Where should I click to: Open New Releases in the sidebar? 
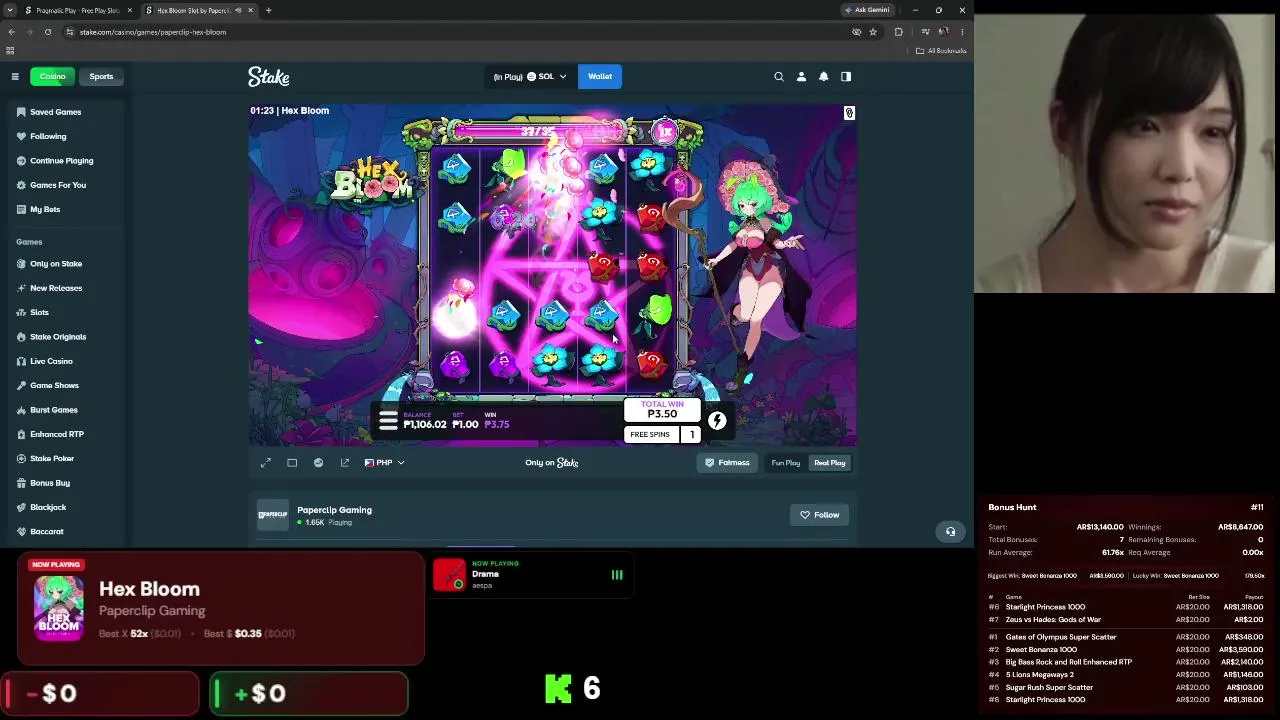point(56,288)
